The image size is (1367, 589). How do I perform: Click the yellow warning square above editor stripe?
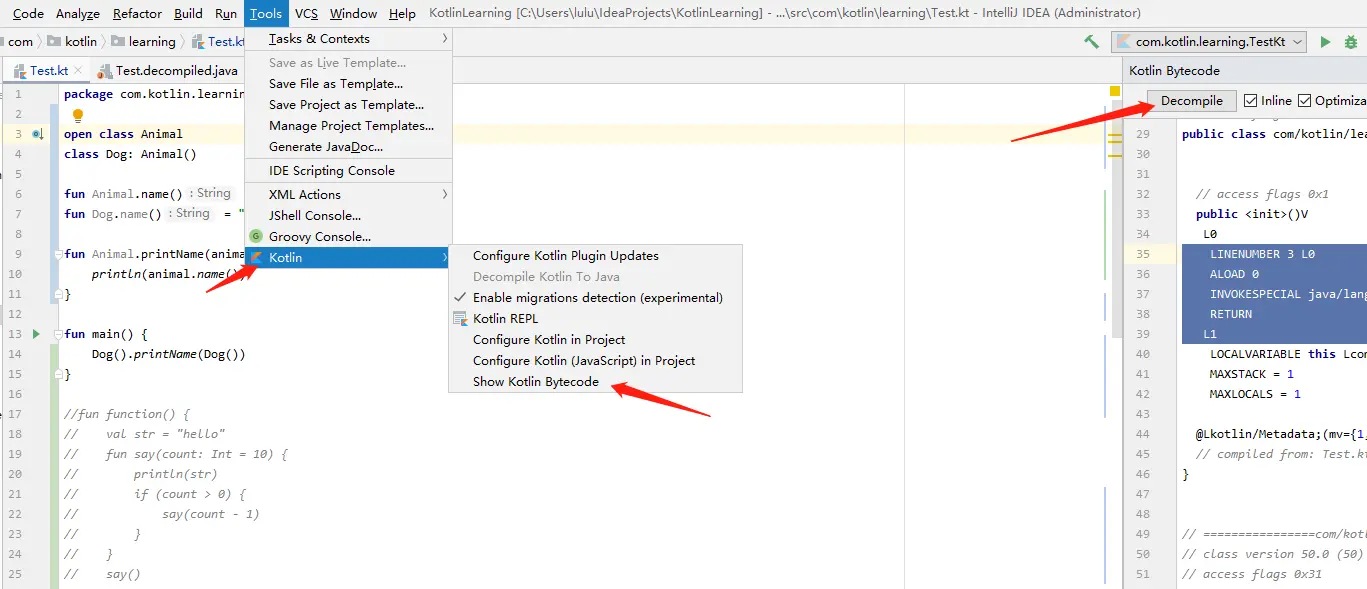click(x=1115, y=91)
